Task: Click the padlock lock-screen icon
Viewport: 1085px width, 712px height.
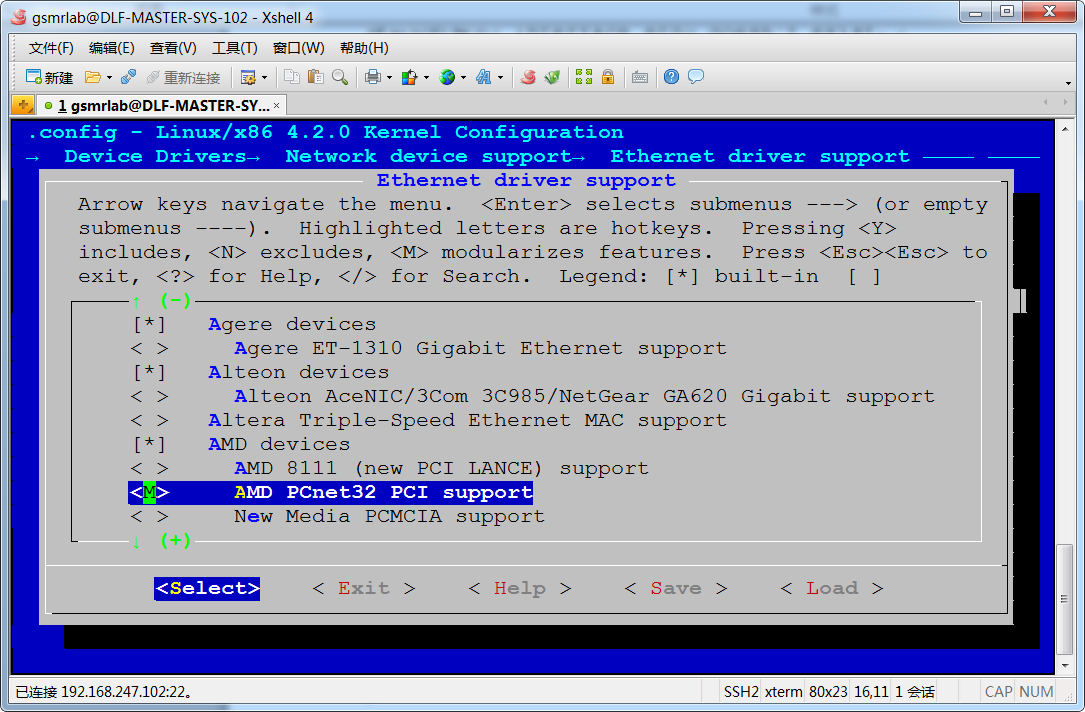Action: click(x=608, y=77)
